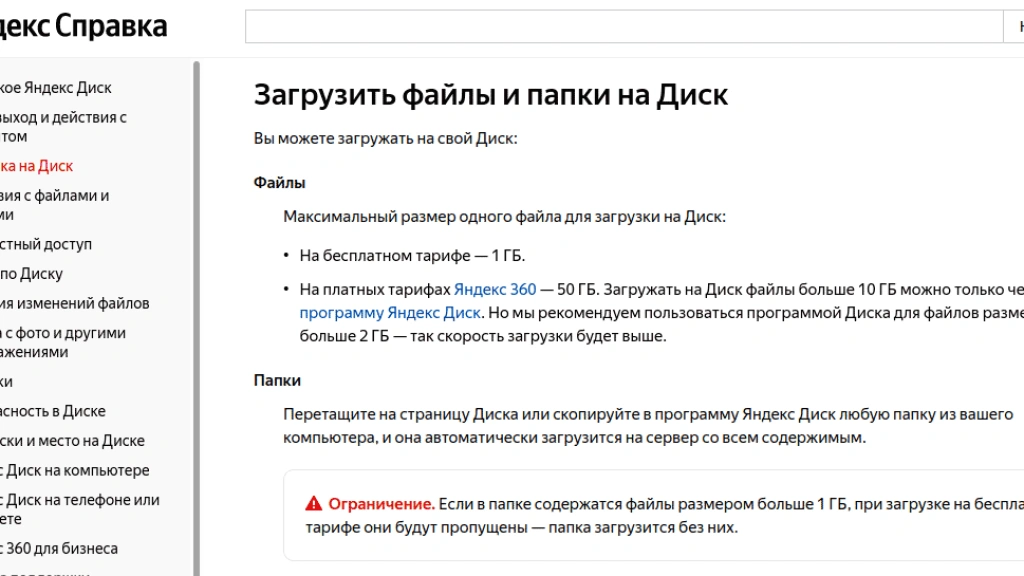Open the 'Яндекс Диск' sidebar item at top

click(56, 88)
